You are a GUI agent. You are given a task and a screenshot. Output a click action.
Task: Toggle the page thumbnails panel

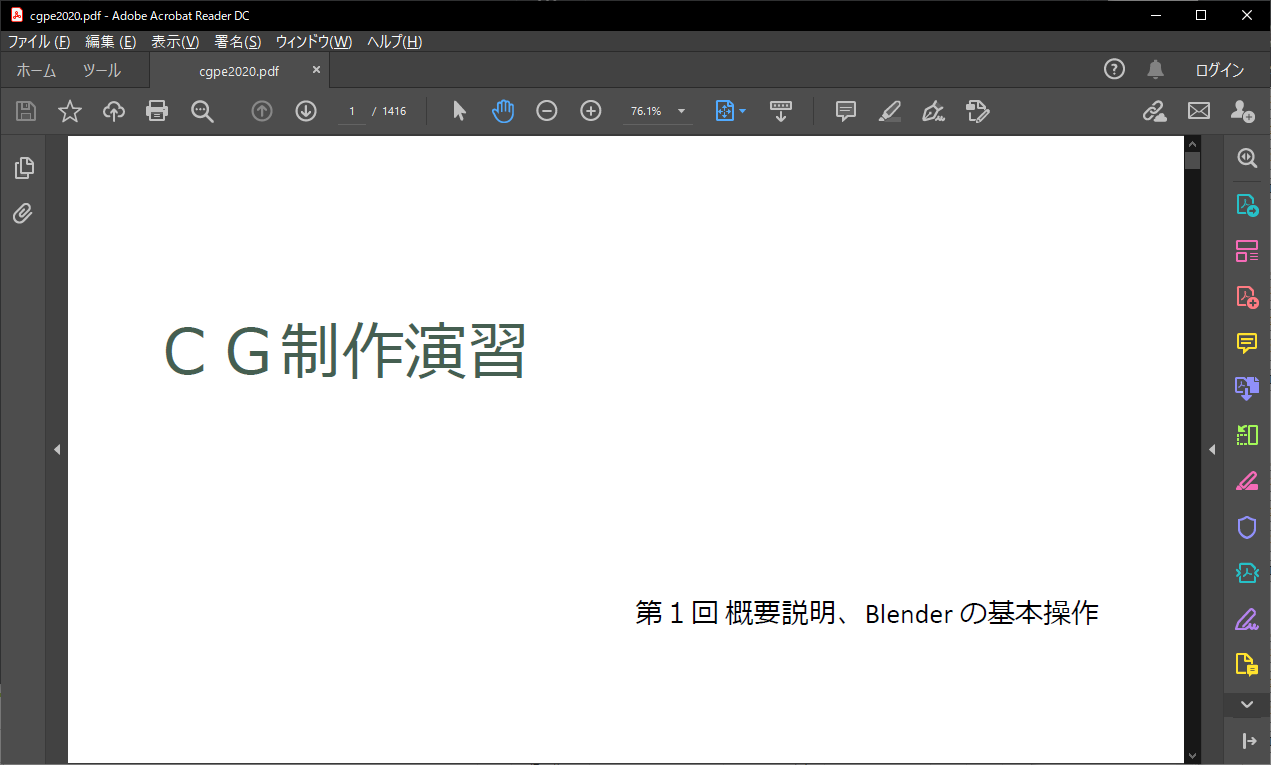tap(23, 167)
